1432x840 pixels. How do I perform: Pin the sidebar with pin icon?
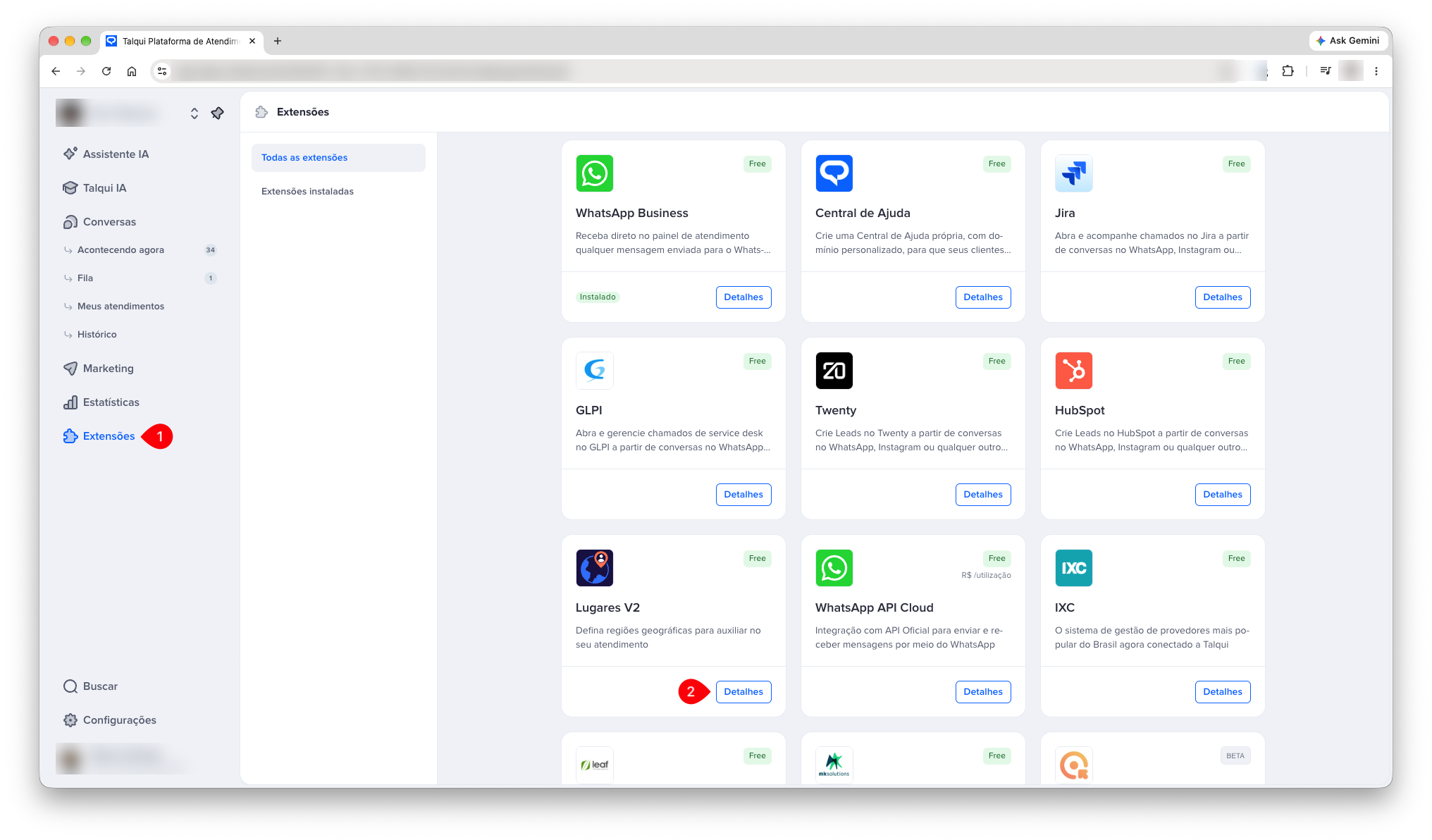(x=218, y=113)
